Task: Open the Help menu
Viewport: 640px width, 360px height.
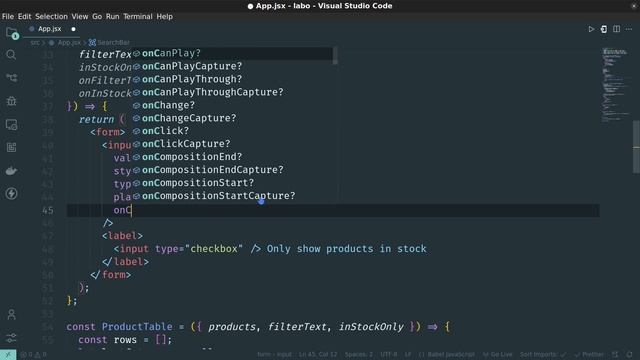Action: 164,16
